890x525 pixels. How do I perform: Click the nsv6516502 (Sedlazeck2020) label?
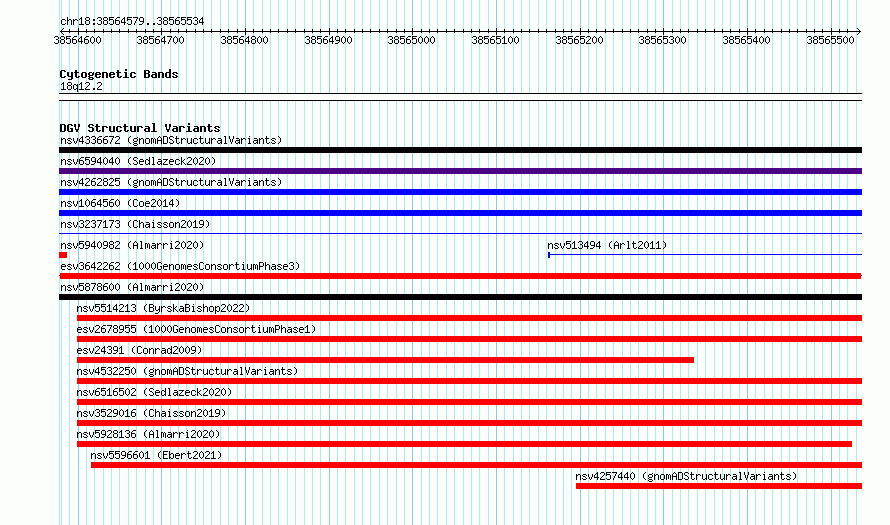(x=154, y=392)
